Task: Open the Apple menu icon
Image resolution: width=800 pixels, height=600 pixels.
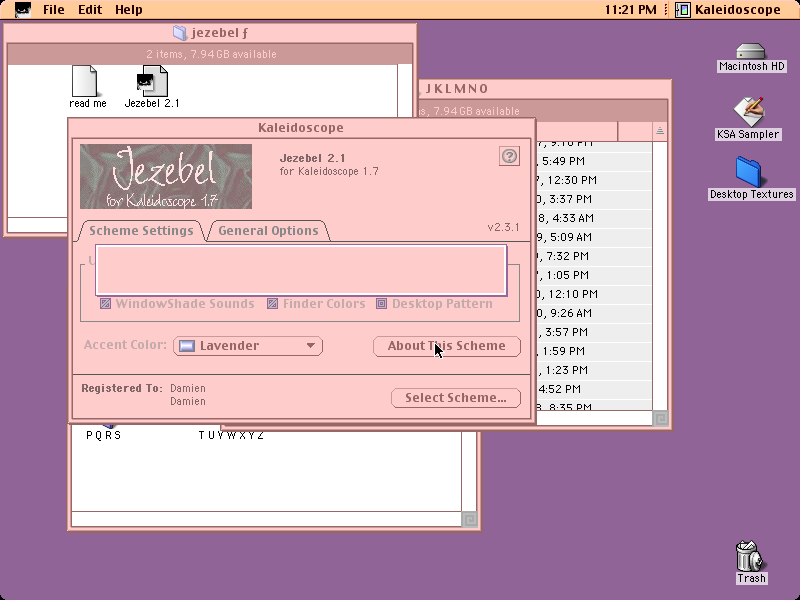Action: tap(22, 10)
